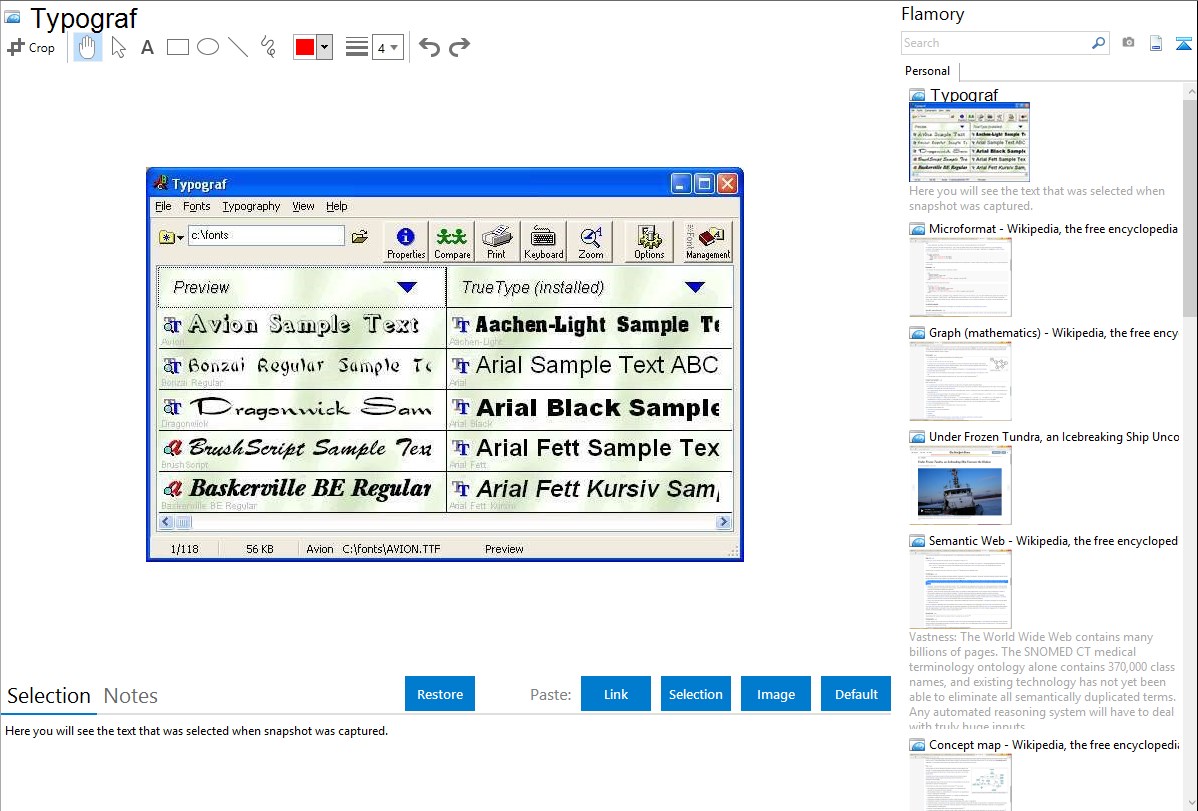The height and width of the screenshot is (811, 1198).
Task: Open the color dropdown arrow
Action: click(325, 47)
